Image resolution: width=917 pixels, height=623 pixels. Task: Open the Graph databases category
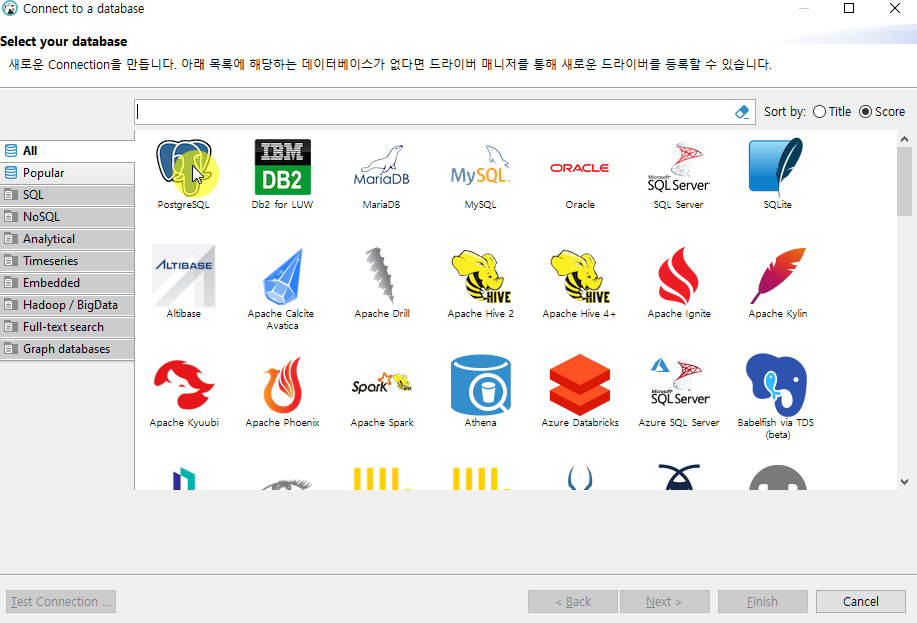[x=67, y=349]
